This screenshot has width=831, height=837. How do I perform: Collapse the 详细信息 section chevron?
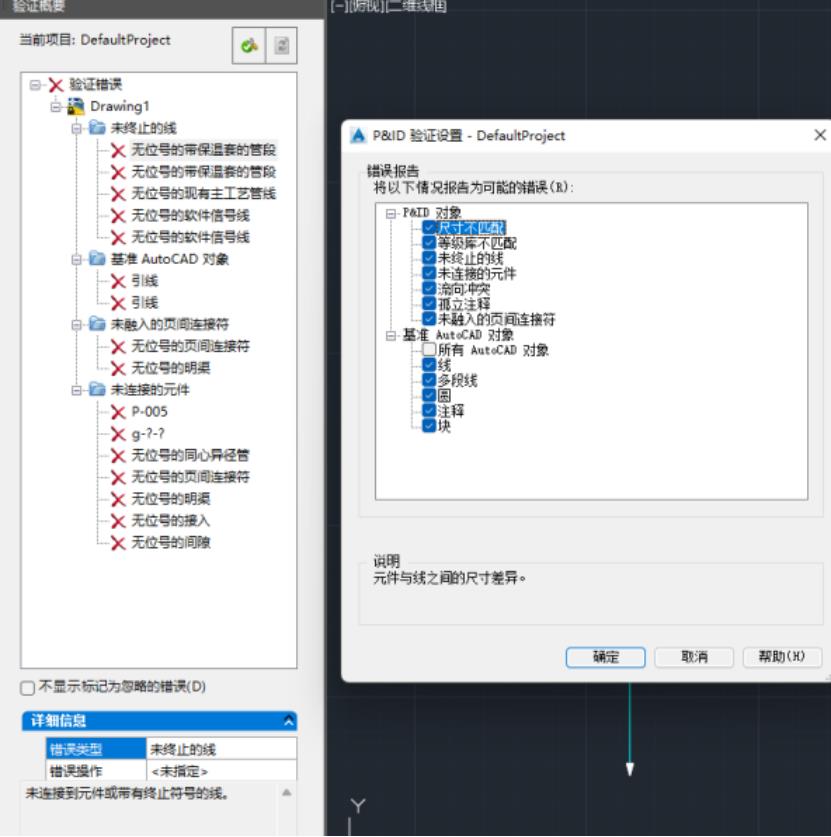coord(289,721)
